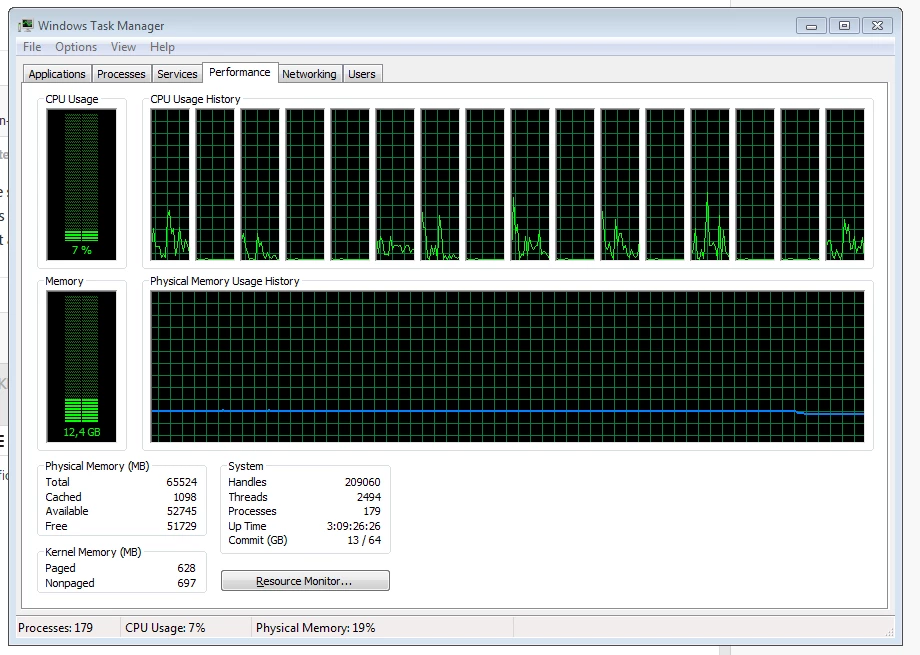Open the Help menu
The width and height of the screenshot is (920, 655).
point(162,47)
